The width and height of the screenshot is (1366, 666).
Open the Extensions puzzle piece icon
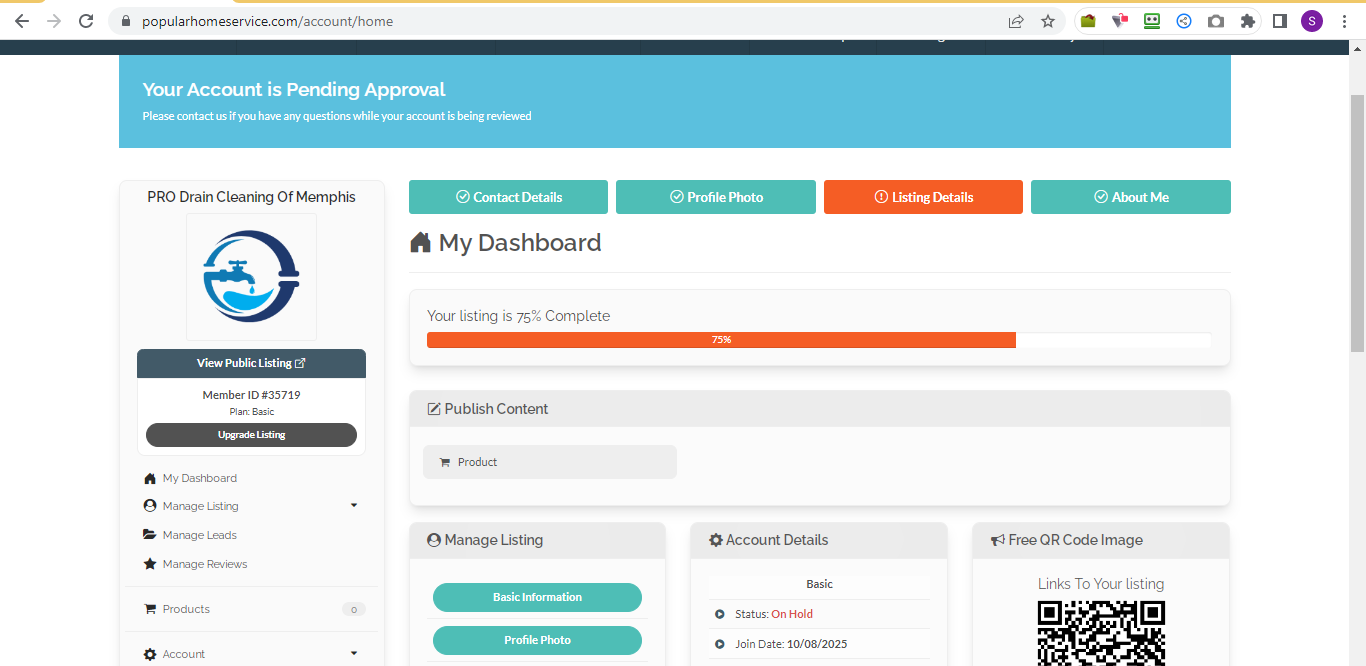pyautogui.click(x=1247, y=21)
